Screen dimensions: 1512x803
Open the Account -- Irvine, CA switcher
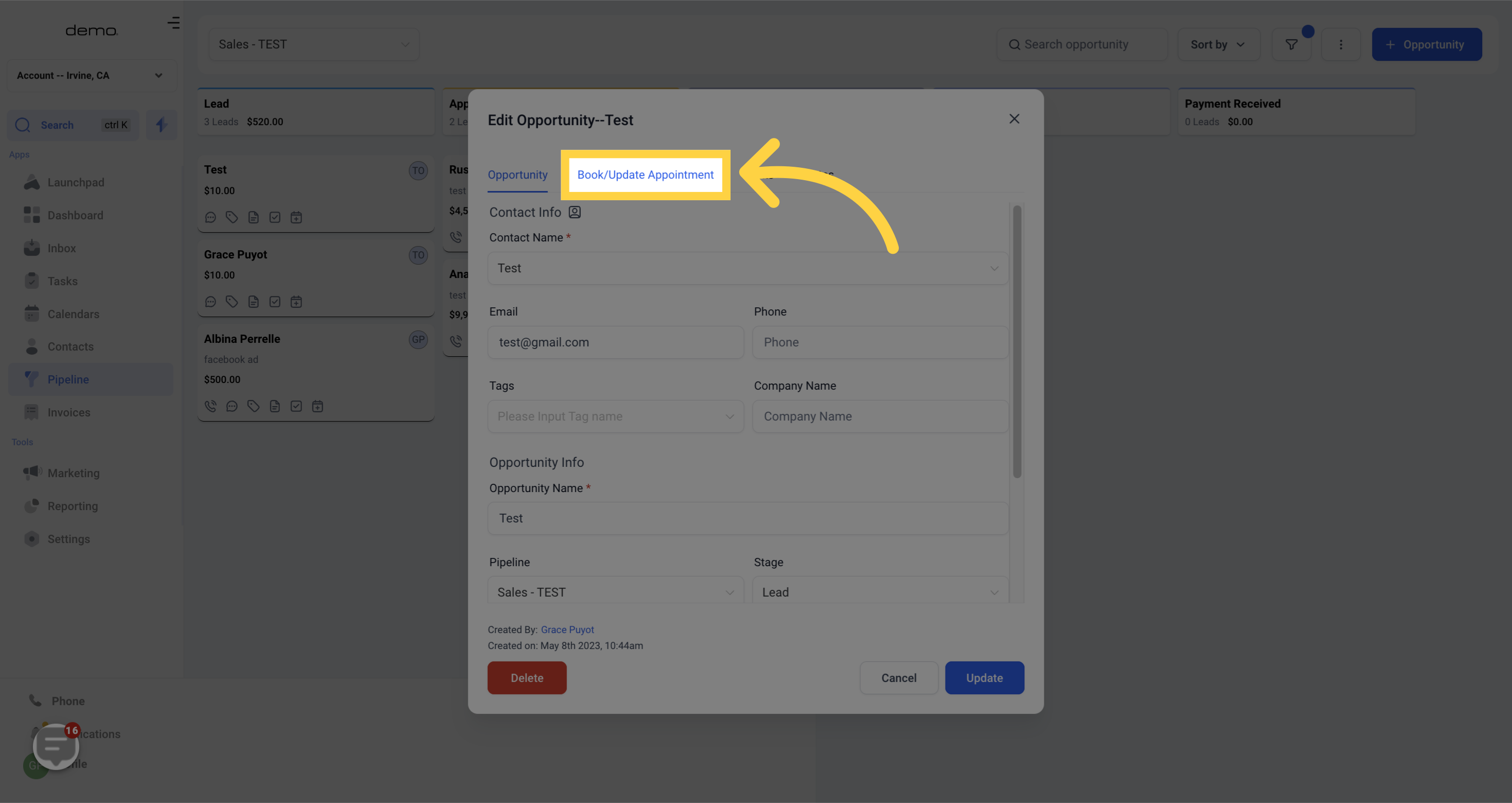[x=91, y=75]
